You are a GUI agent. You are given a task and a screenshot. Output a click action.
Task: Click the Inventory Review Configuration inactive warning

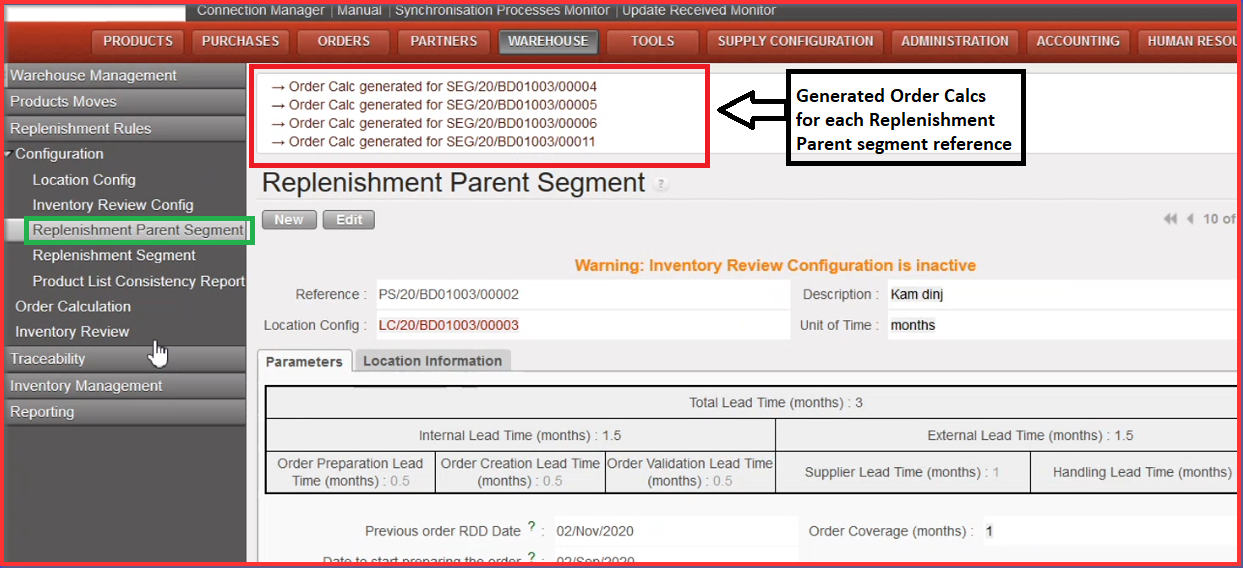click(775, 265)
